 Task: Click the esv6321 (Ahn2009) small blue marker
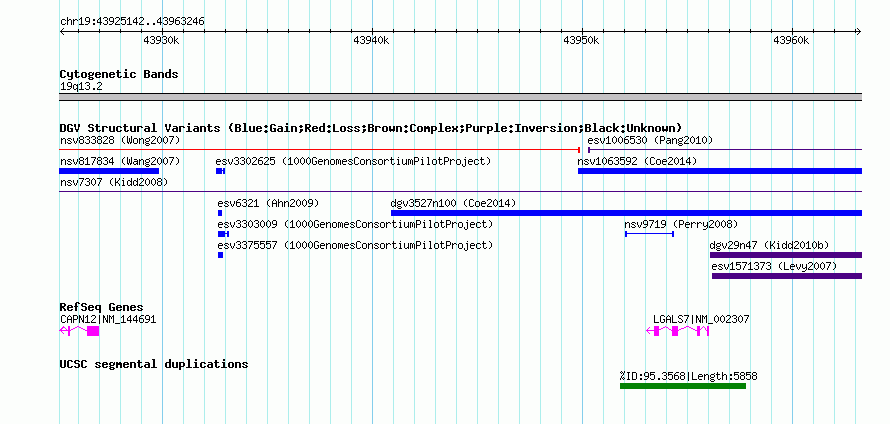pos(220,213)
